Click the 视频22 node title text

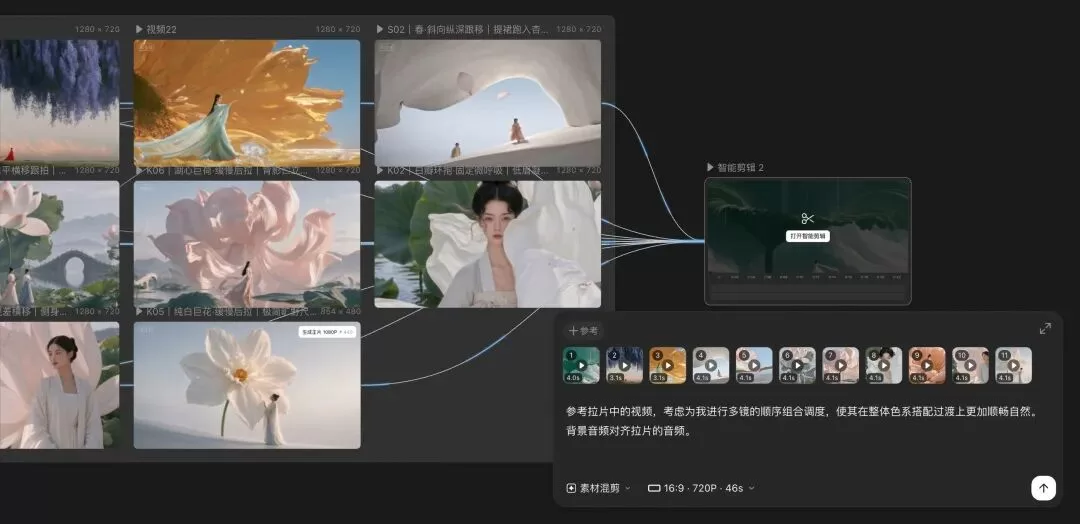[161, 30]
